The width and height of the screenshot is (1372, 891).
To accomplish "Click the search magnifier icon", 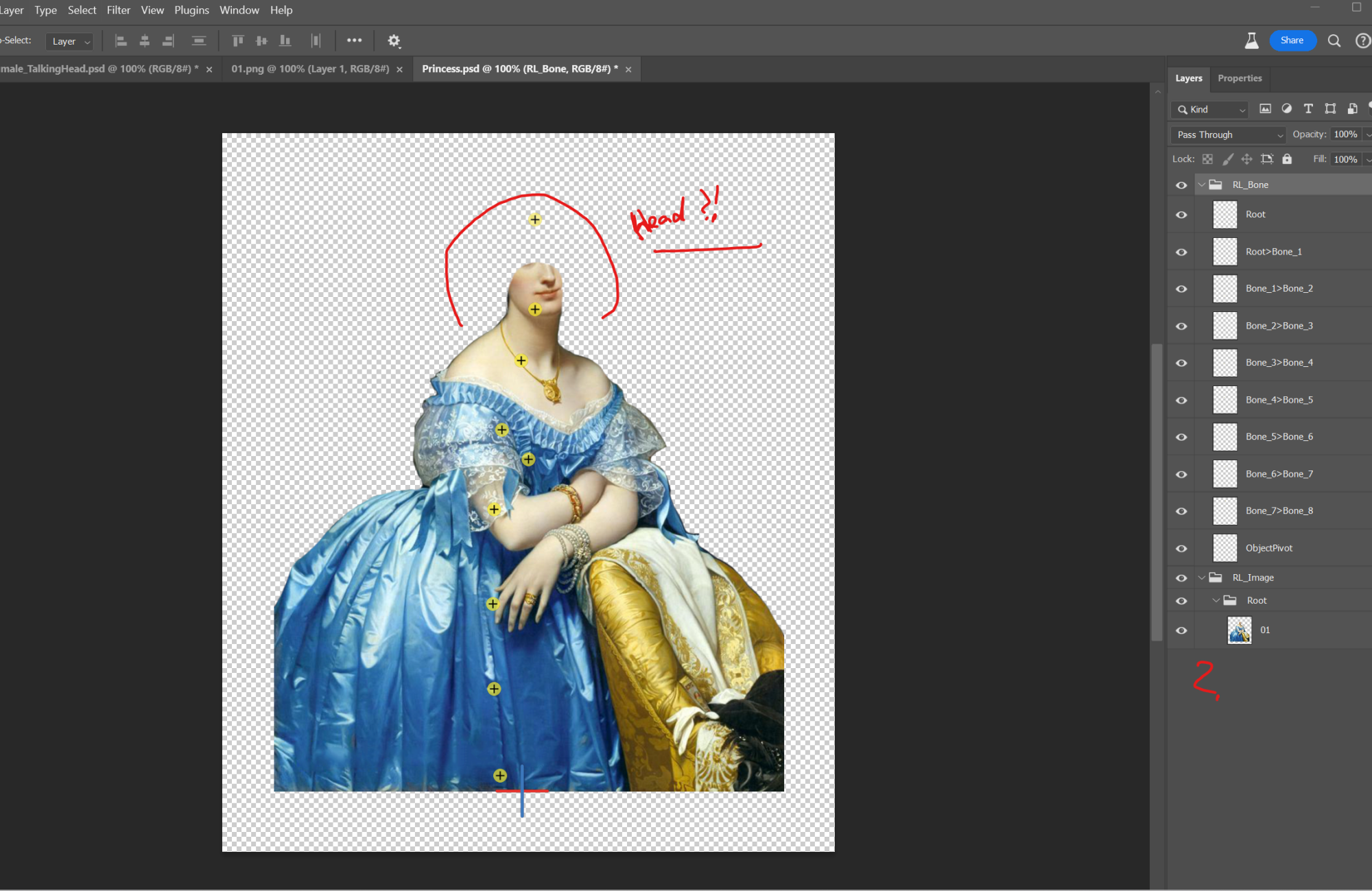I will [x=1334, y=40].
